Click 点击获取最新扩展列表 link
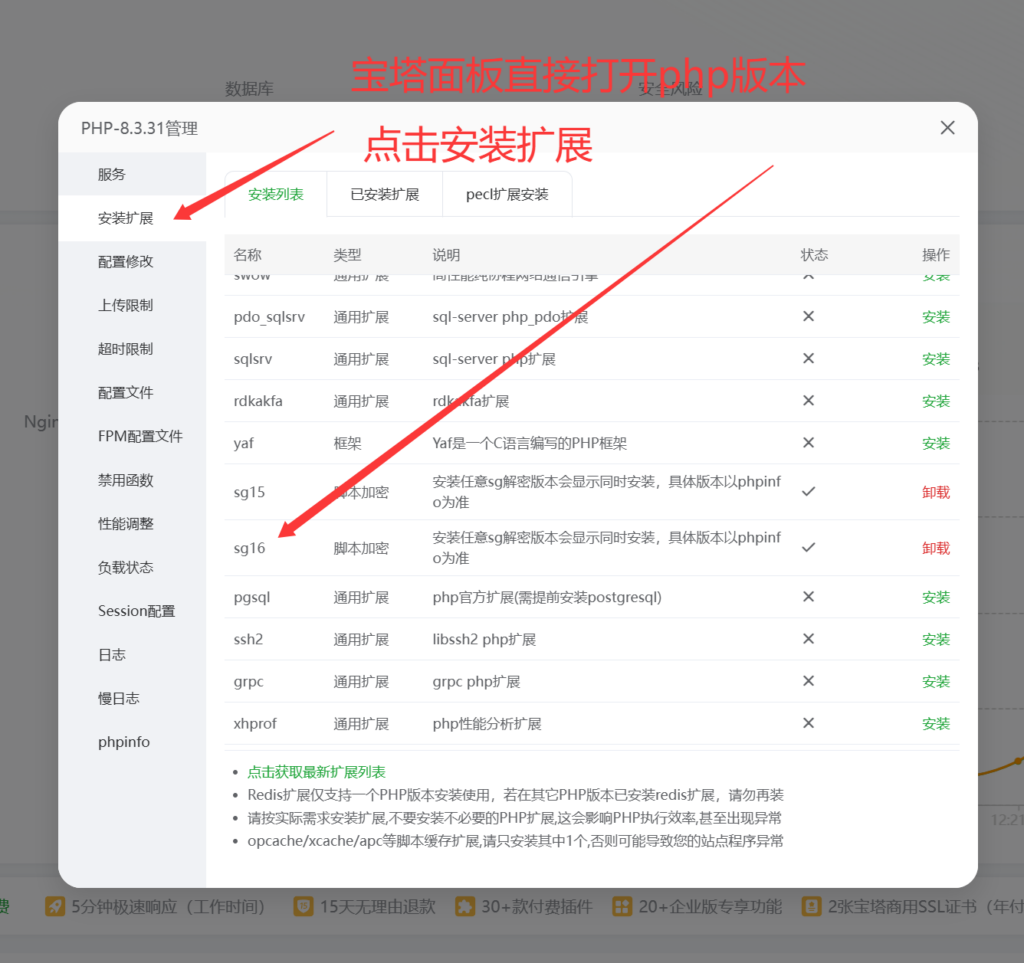Viewport: 1024px width, 963px height. tap(317, 772)
